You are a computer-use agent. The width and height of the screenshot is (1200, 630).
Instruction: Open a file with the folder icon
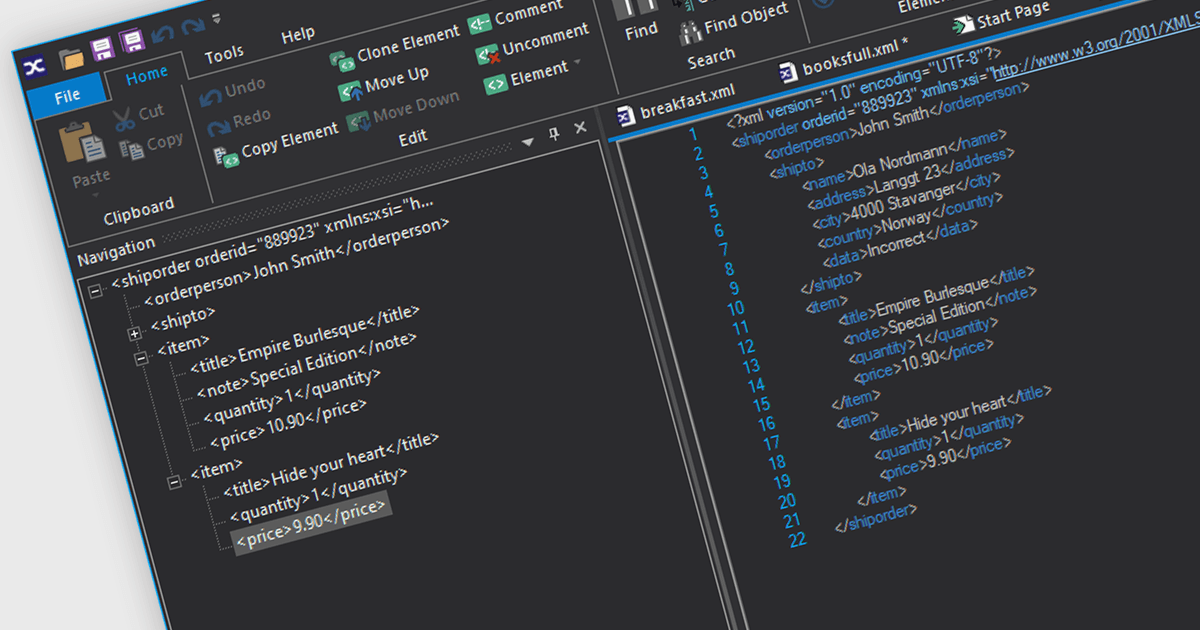[x=71, y=58]
